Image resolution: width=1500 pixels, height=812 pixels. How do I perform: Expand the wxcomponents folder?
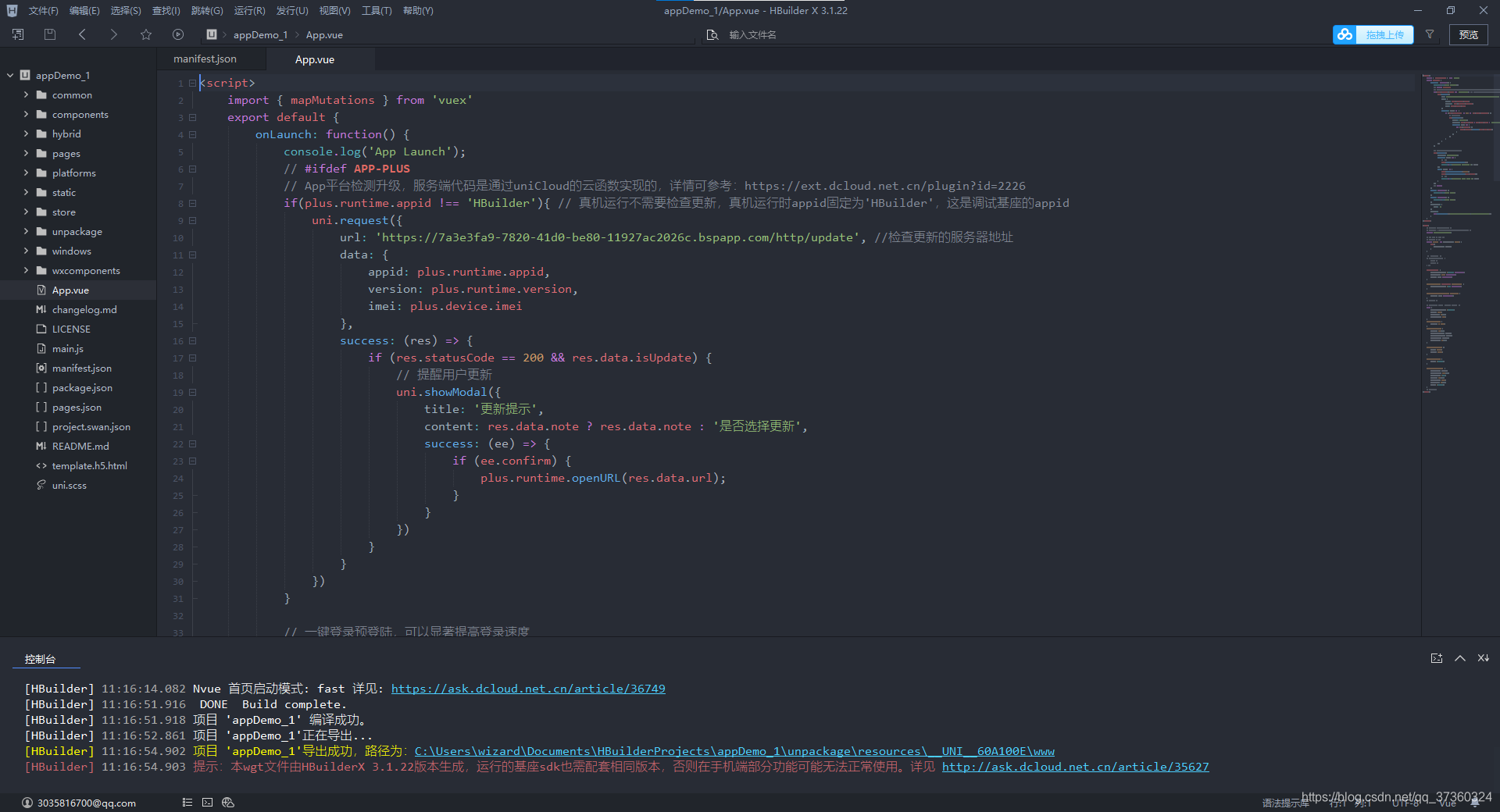coord(26,270)
